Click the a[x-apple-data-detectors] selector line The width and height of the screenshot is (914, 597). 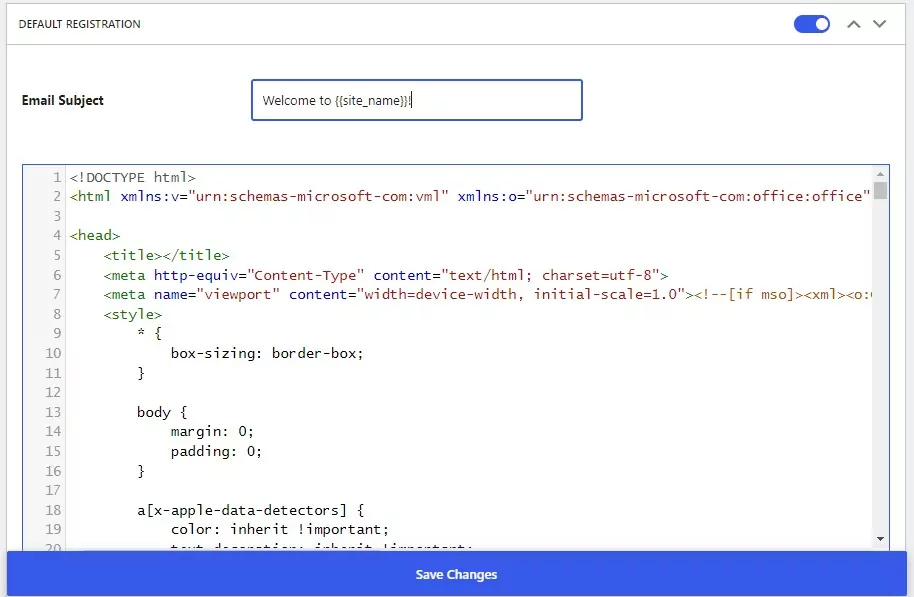(251, 510)
